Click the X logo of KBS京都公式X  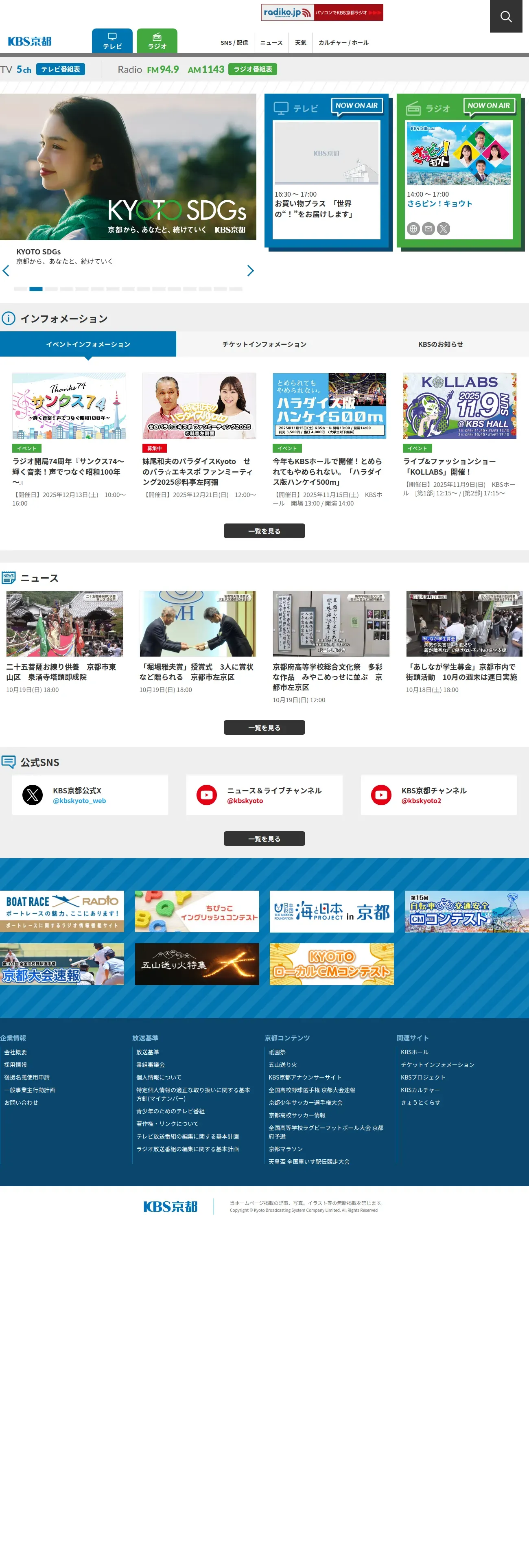point(33,795)
